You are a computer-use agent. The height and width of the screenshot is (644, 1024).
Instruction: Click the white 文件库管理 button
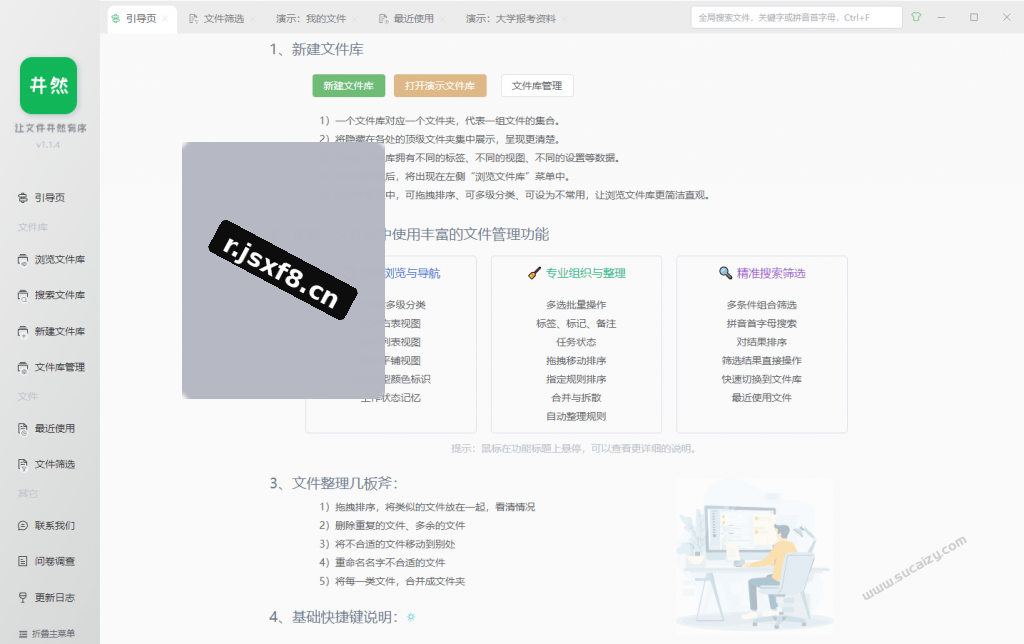537,86
